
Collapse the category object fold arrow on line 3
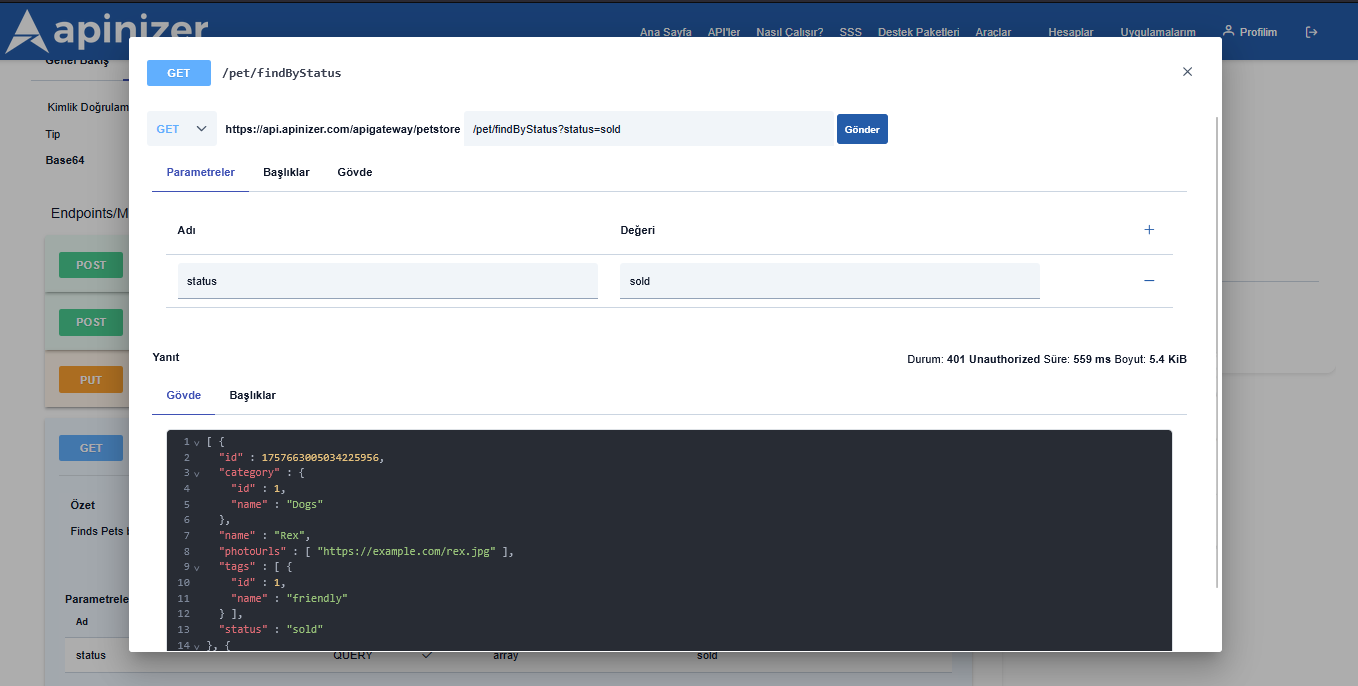tap(197, 473)
